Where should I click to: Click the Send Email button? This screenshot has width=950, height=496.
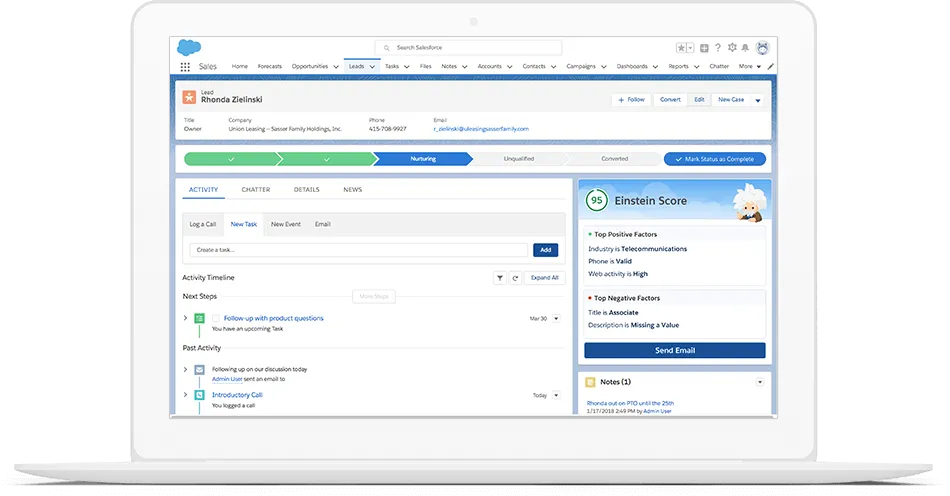[674, 351]
